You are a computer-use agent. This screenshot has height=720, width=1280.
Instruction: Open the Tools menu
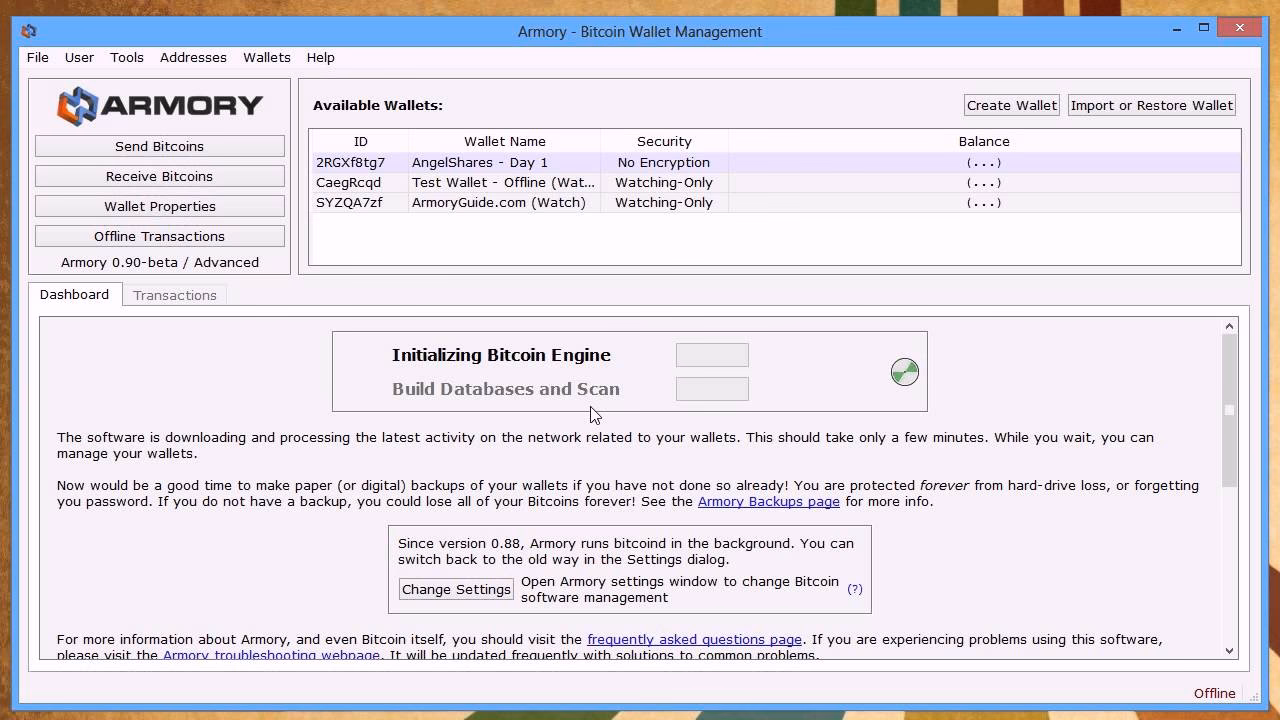click(126, 57)
